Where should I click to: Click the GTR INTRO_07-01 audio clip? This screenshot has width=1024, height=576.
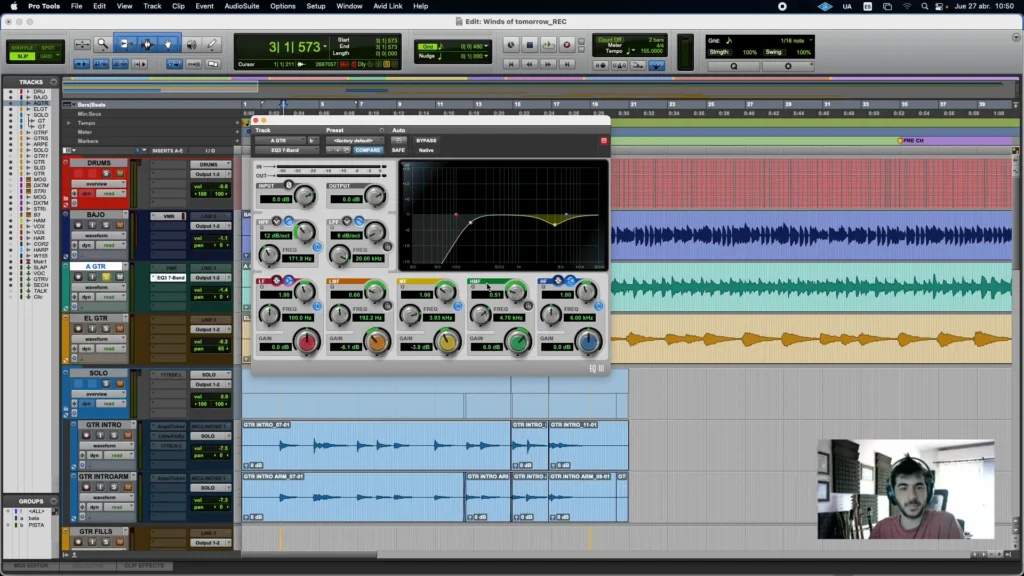(x=376, y=445)
